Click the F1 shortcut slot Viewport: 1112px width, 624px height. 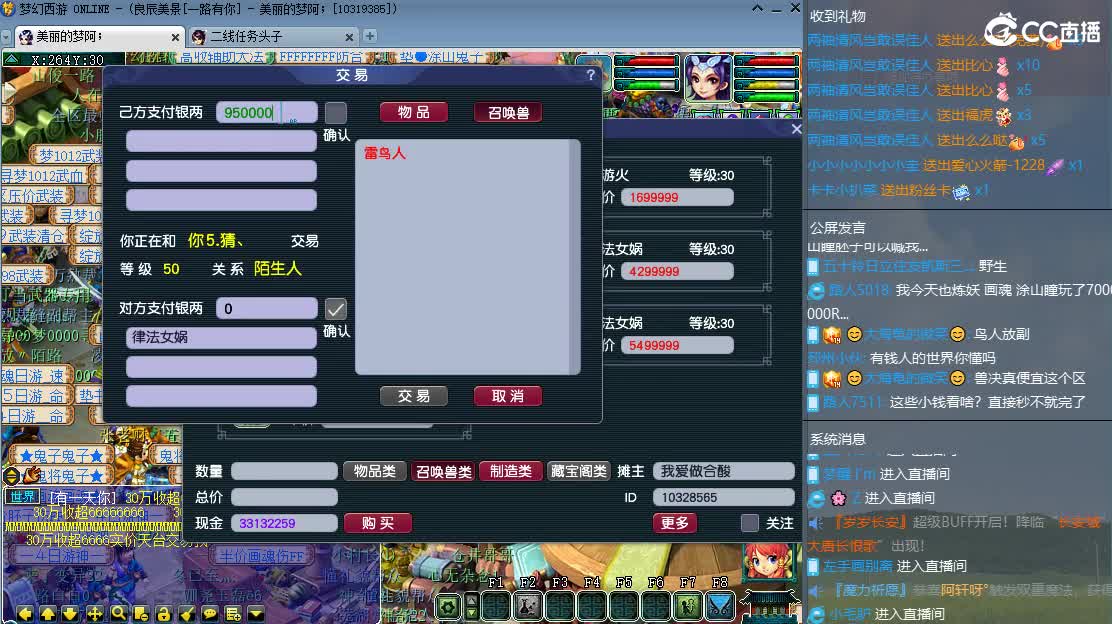(496, 608)
